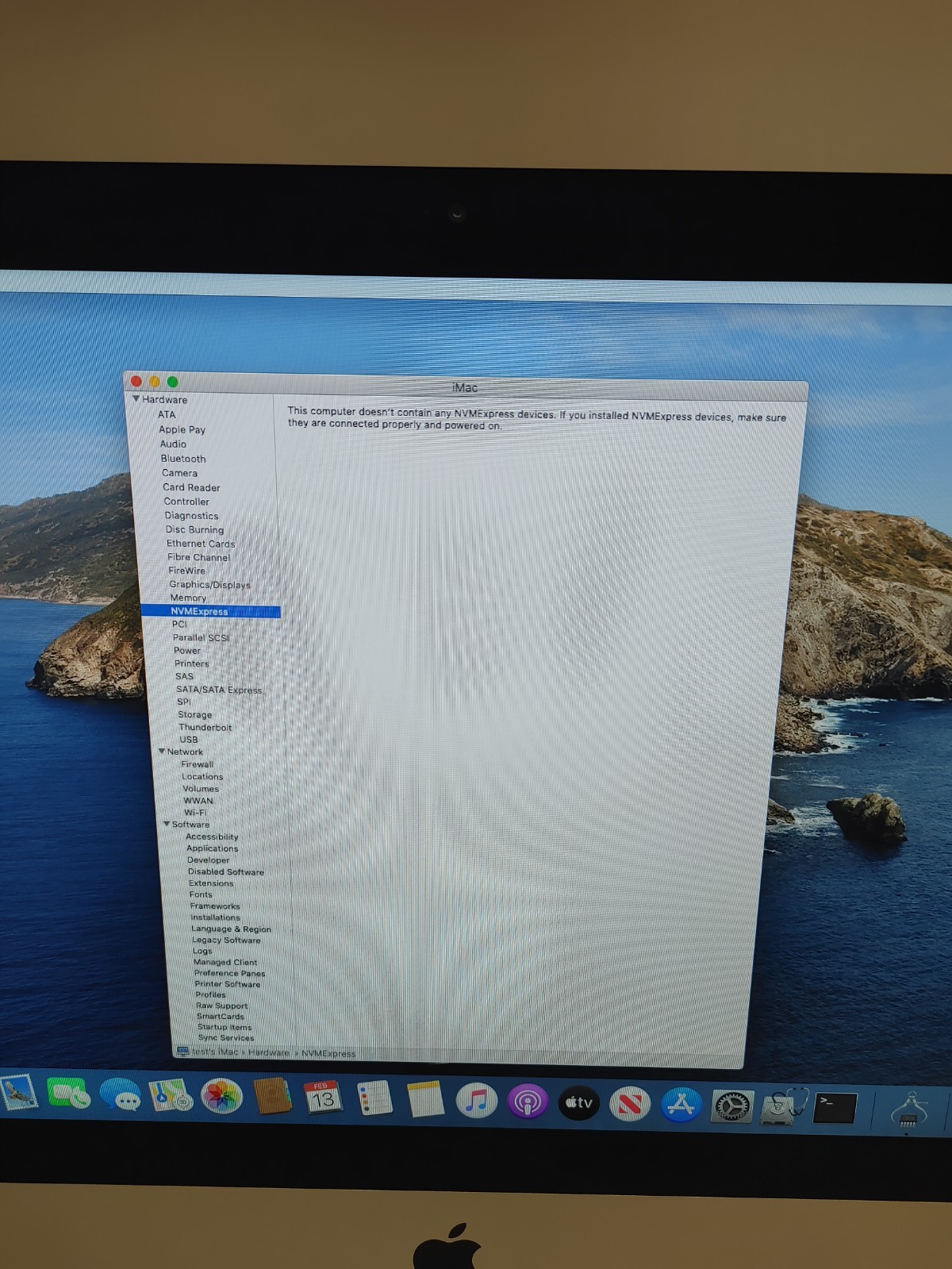
Task: Open Messages in the dock
Action: [121, 1095]
